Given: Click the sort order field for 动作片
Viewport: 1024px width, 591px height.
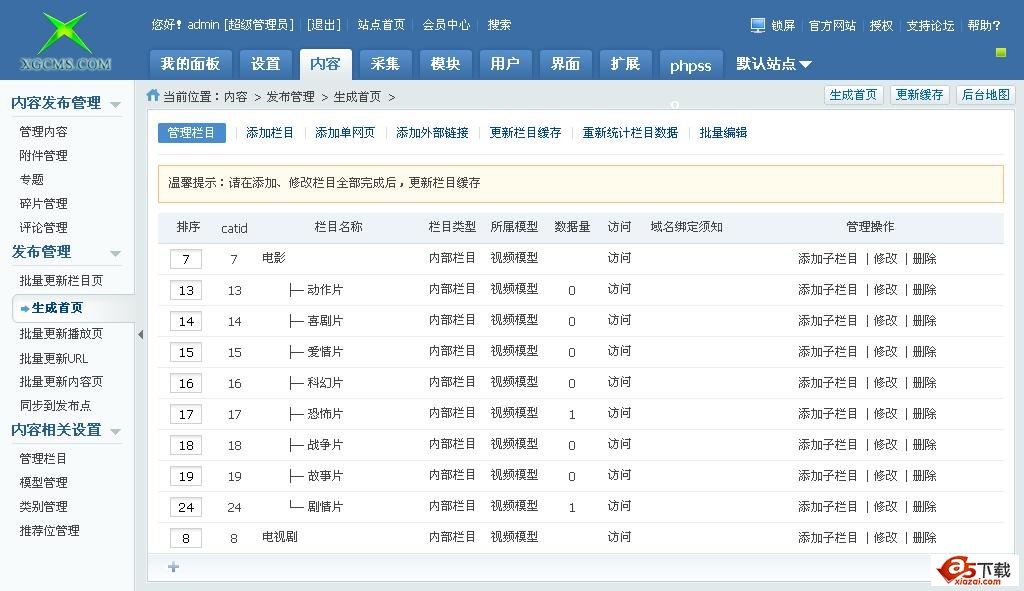Looking at the screenshot, I should point(186,290).
